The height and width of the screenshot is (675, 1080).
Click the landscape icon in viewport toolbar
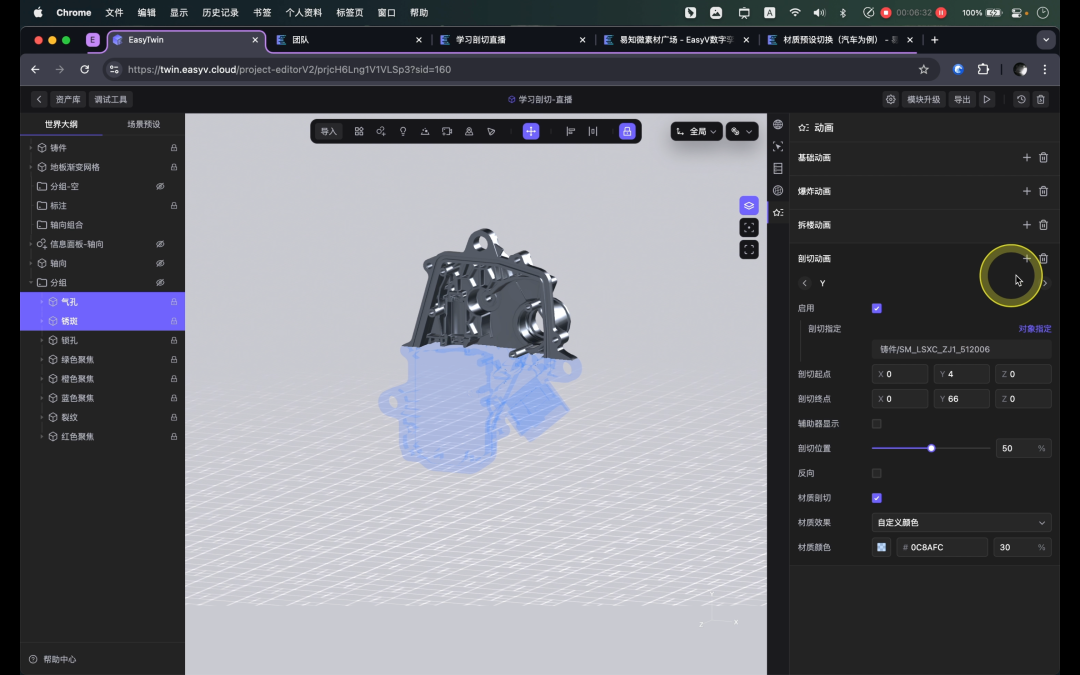425,131
